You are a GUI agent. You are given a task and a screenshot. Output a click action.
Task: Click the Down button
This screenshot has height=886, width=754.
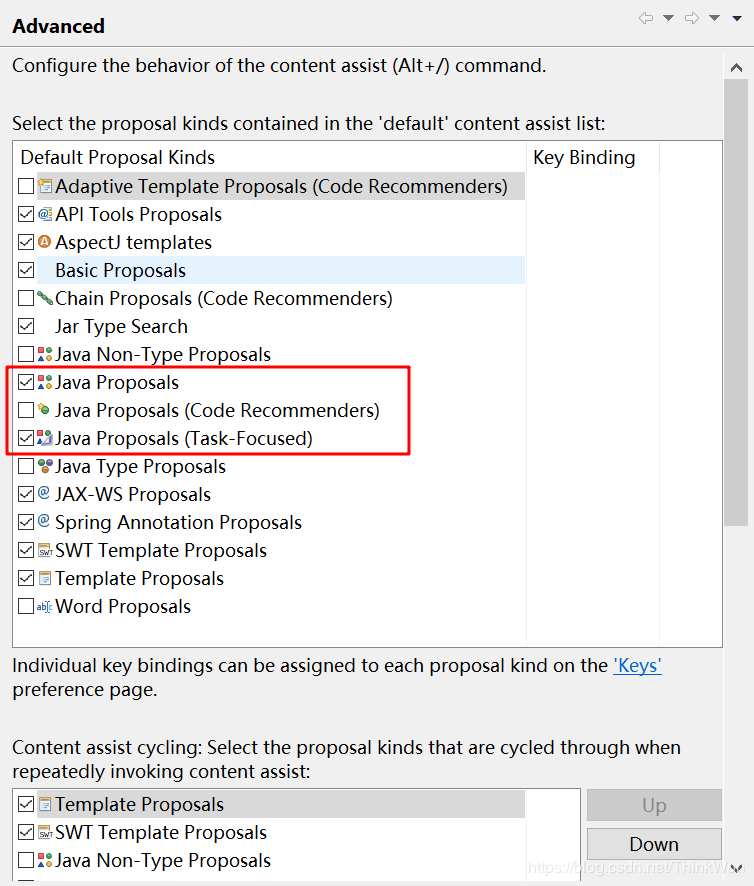(654, 844)
